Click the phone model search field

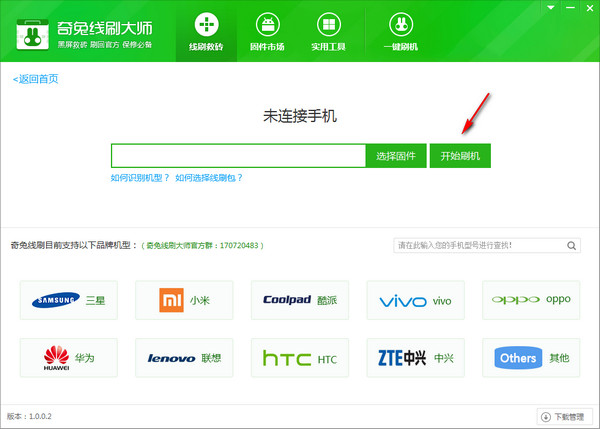tap(478, 245)
